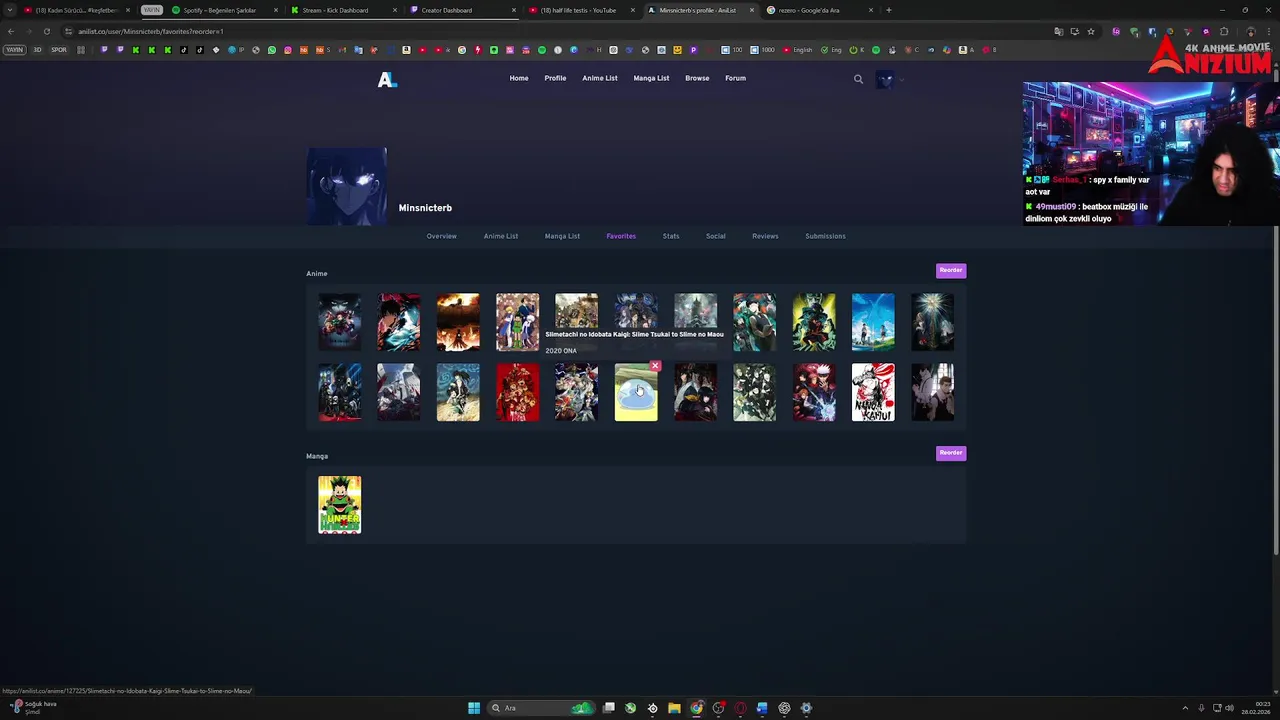
Task: Open Opera browser from the taskbar
Action: [x=740, y=708]
